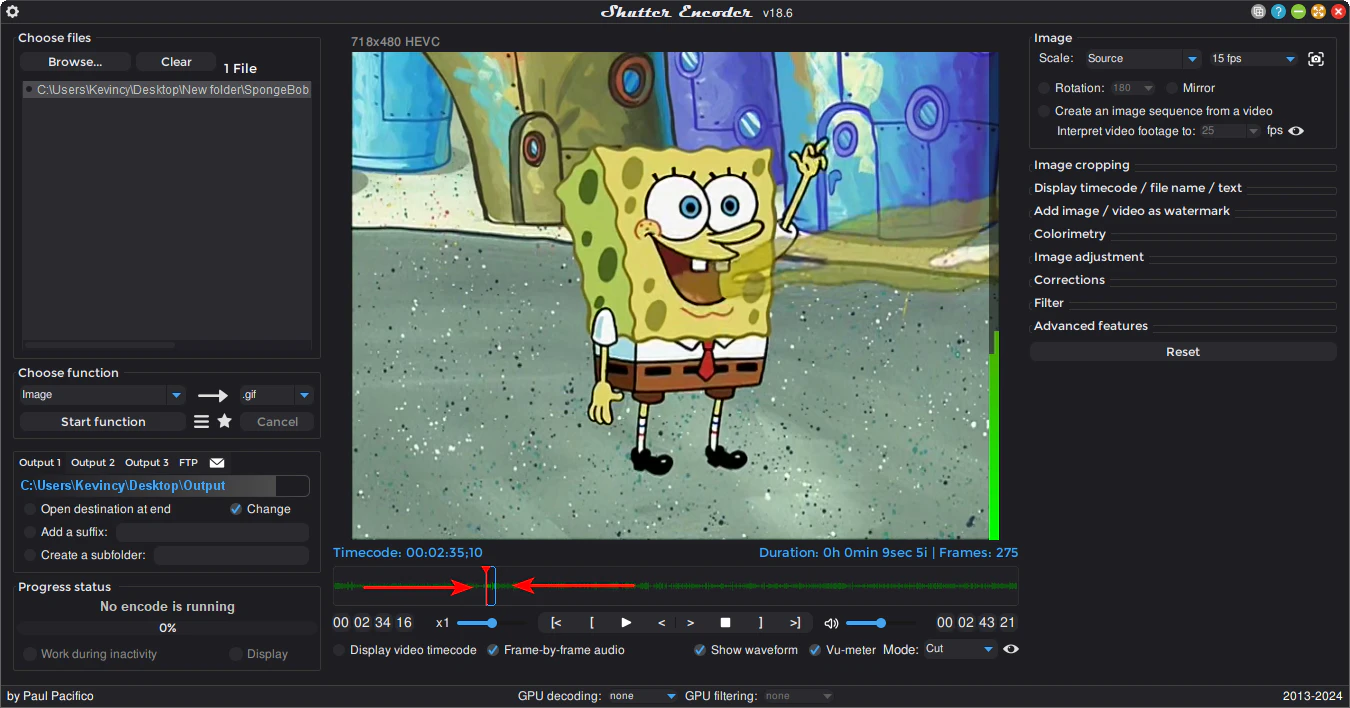This screenshot has width=1350, height=708.
Task: Set the in point with left bracket
Action: 592,623
